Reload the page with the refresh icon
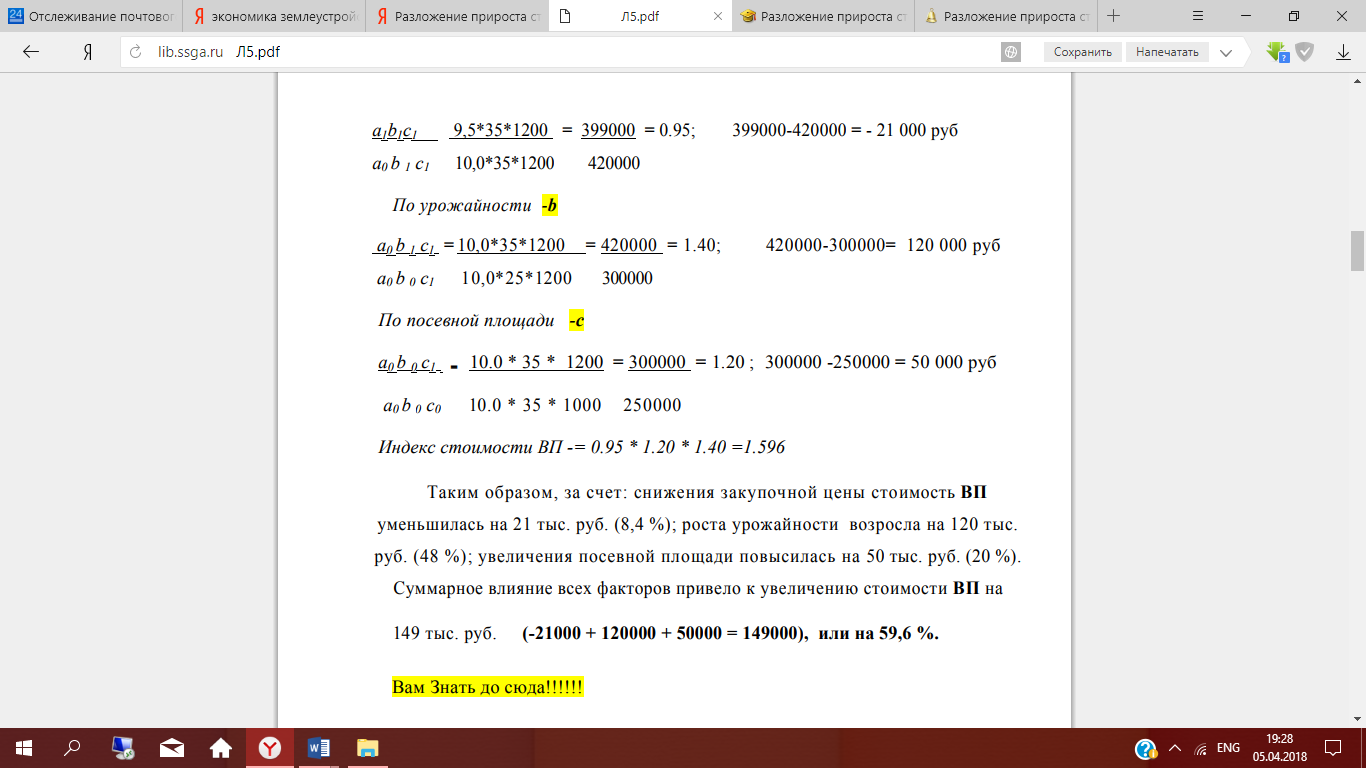 [137, 52]
